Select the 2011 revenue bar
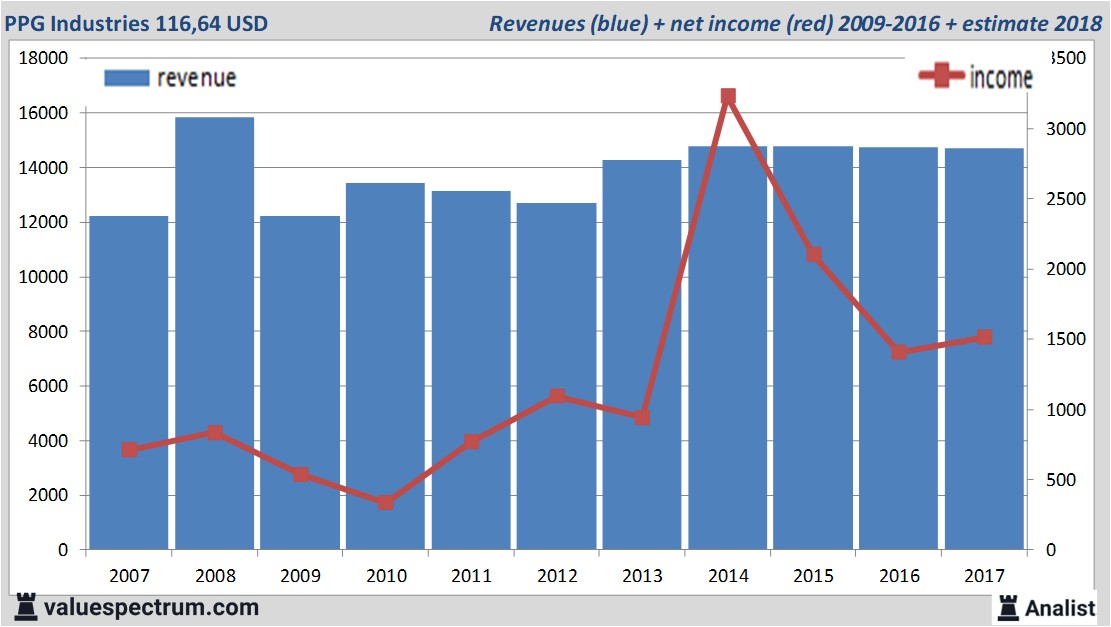The image size is (1111, 627). click(x=471, y=370)
